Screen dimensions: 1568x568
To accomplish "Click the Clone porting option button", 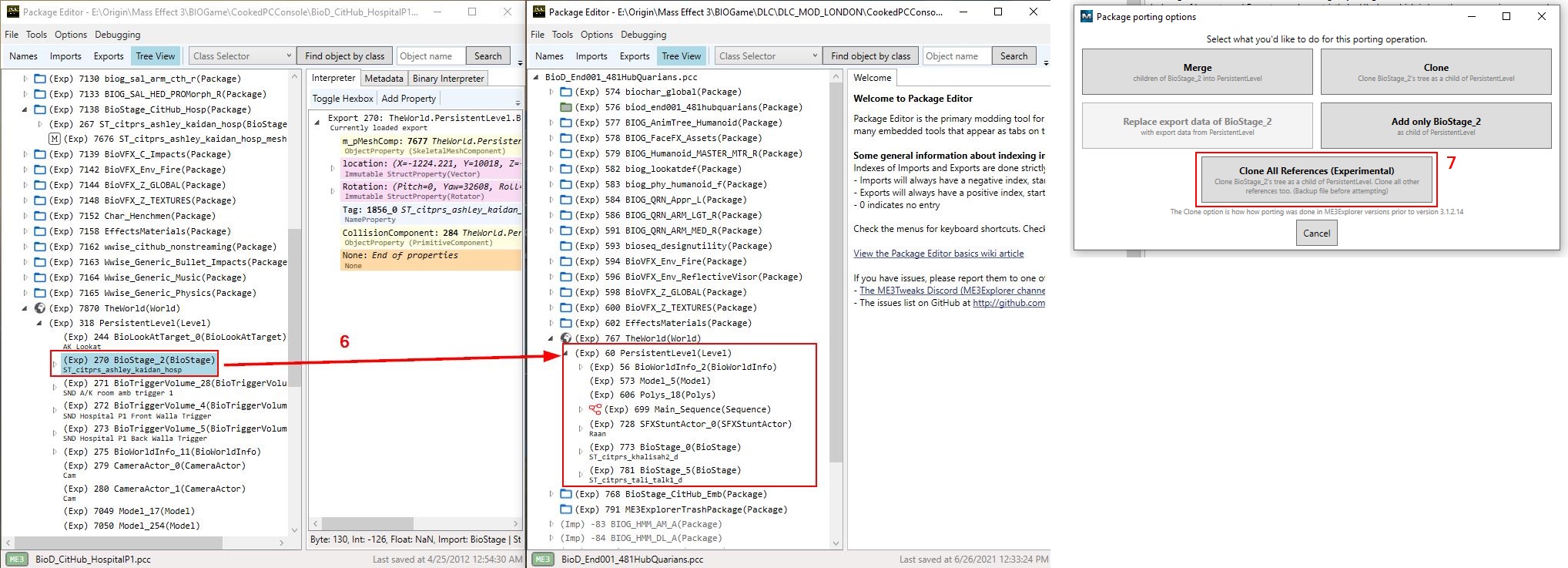I will click(1436, 72).
